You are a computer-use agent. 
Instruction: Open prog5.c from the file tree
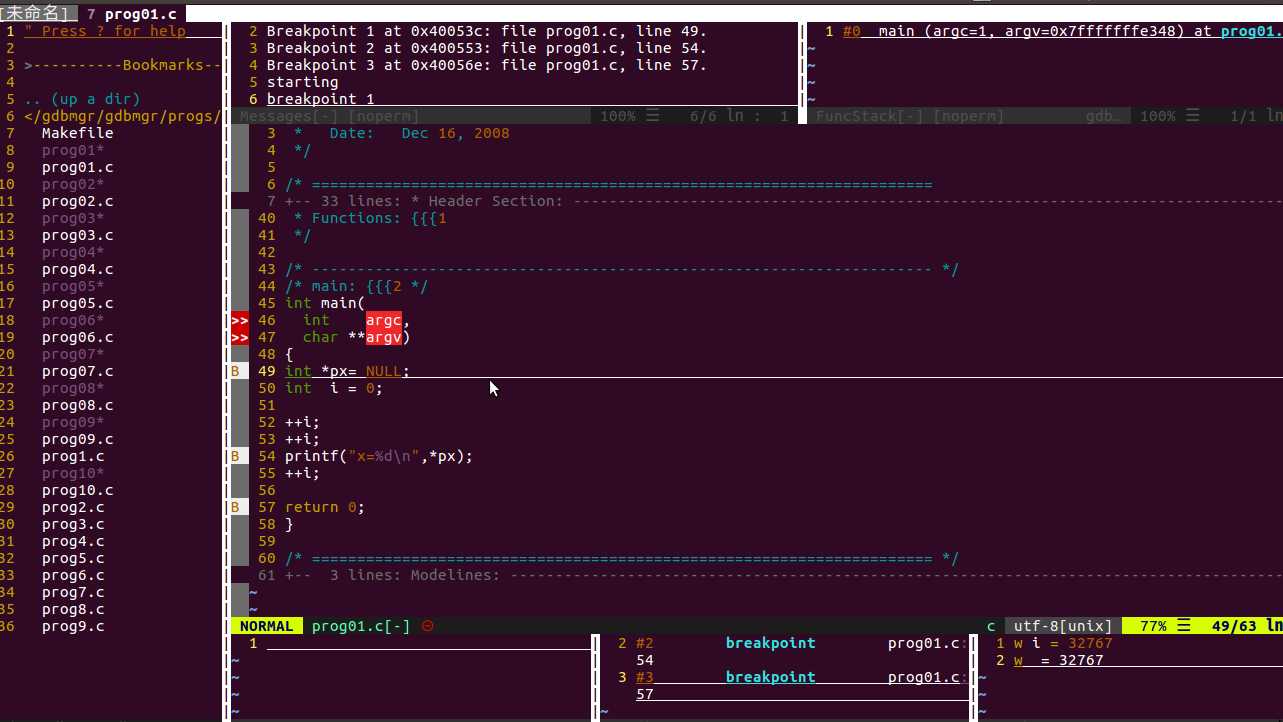pyautogui.click(x=73, y=558)
